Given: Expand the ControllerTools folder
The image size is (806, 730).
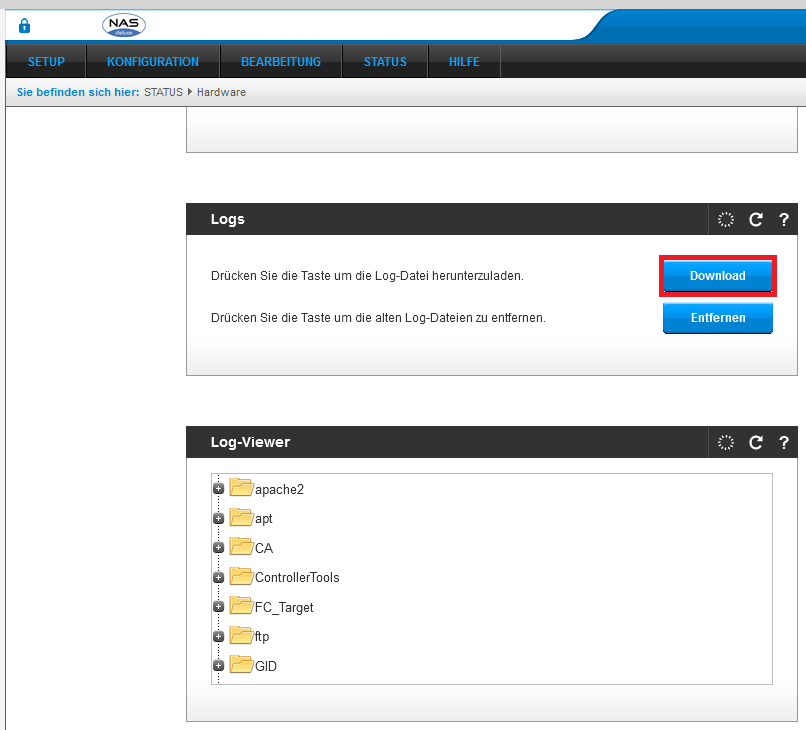Looking at the screenshot, I should click(x=218, y=577).
